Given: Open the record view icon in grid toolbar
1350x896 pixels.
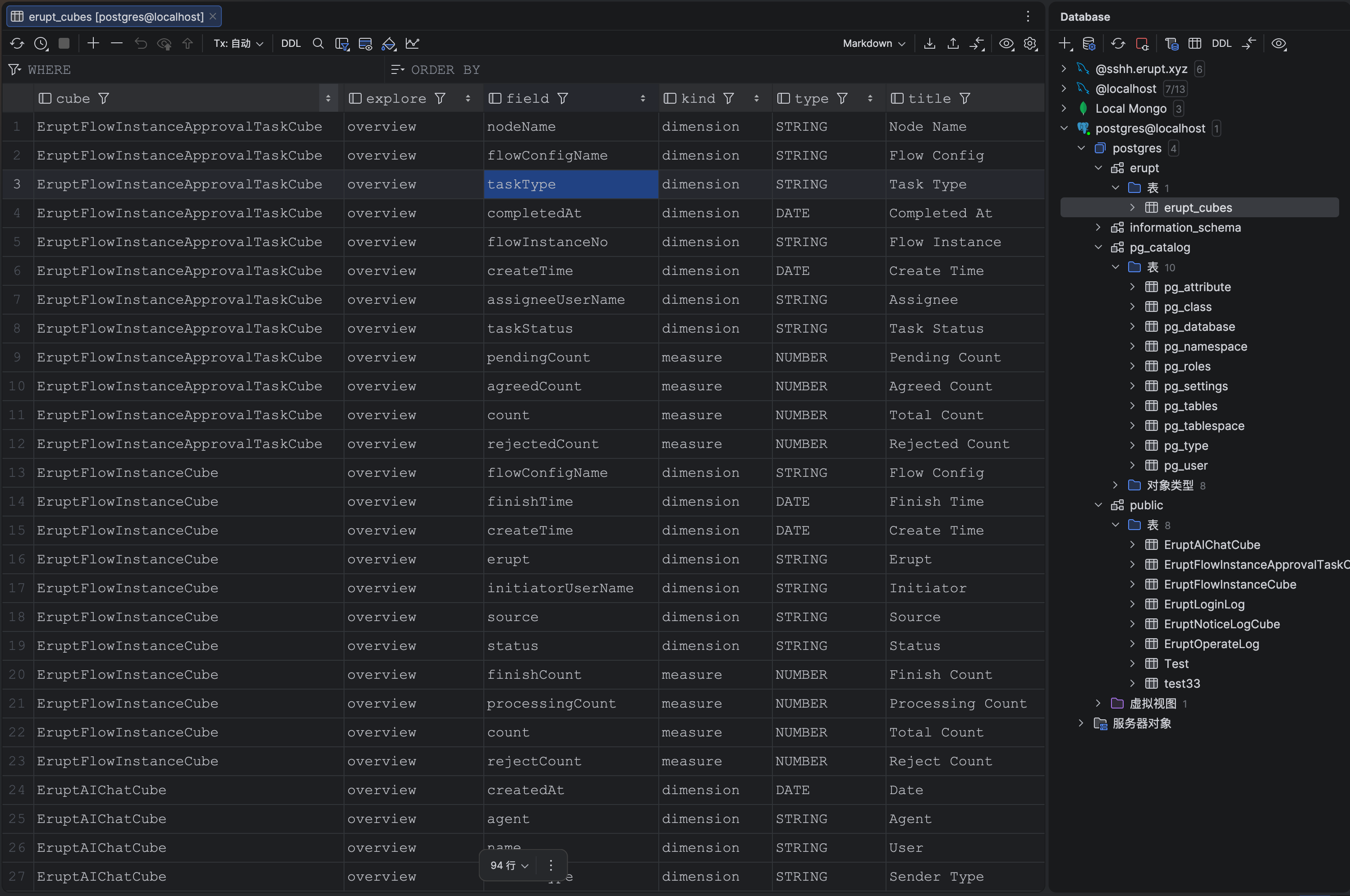Looking at the screenshot, I should pyautogui.click(x=365, y=43).
